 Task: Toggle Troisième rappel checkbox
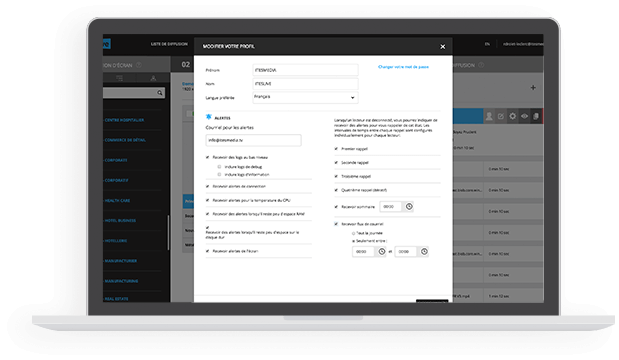click(336, 176)
